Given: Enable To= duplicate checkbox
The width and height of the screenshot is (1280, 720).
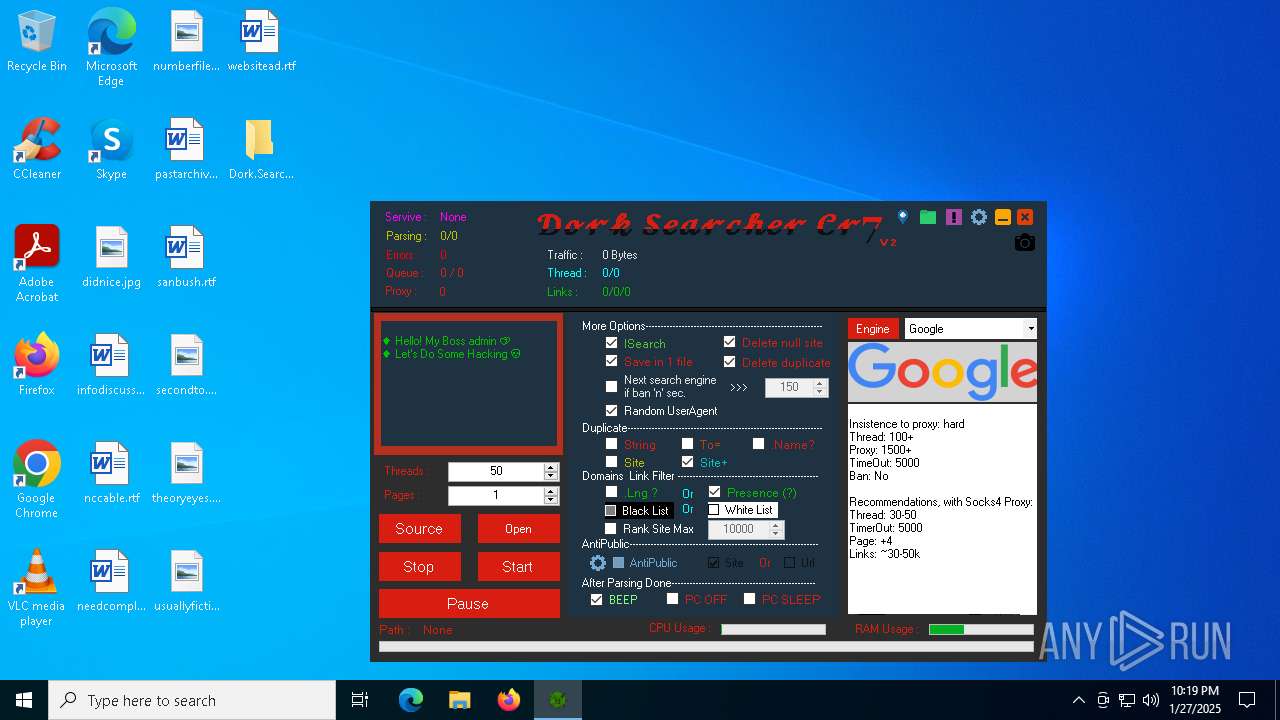Looking at the screenshot, I should click(687, 444).
